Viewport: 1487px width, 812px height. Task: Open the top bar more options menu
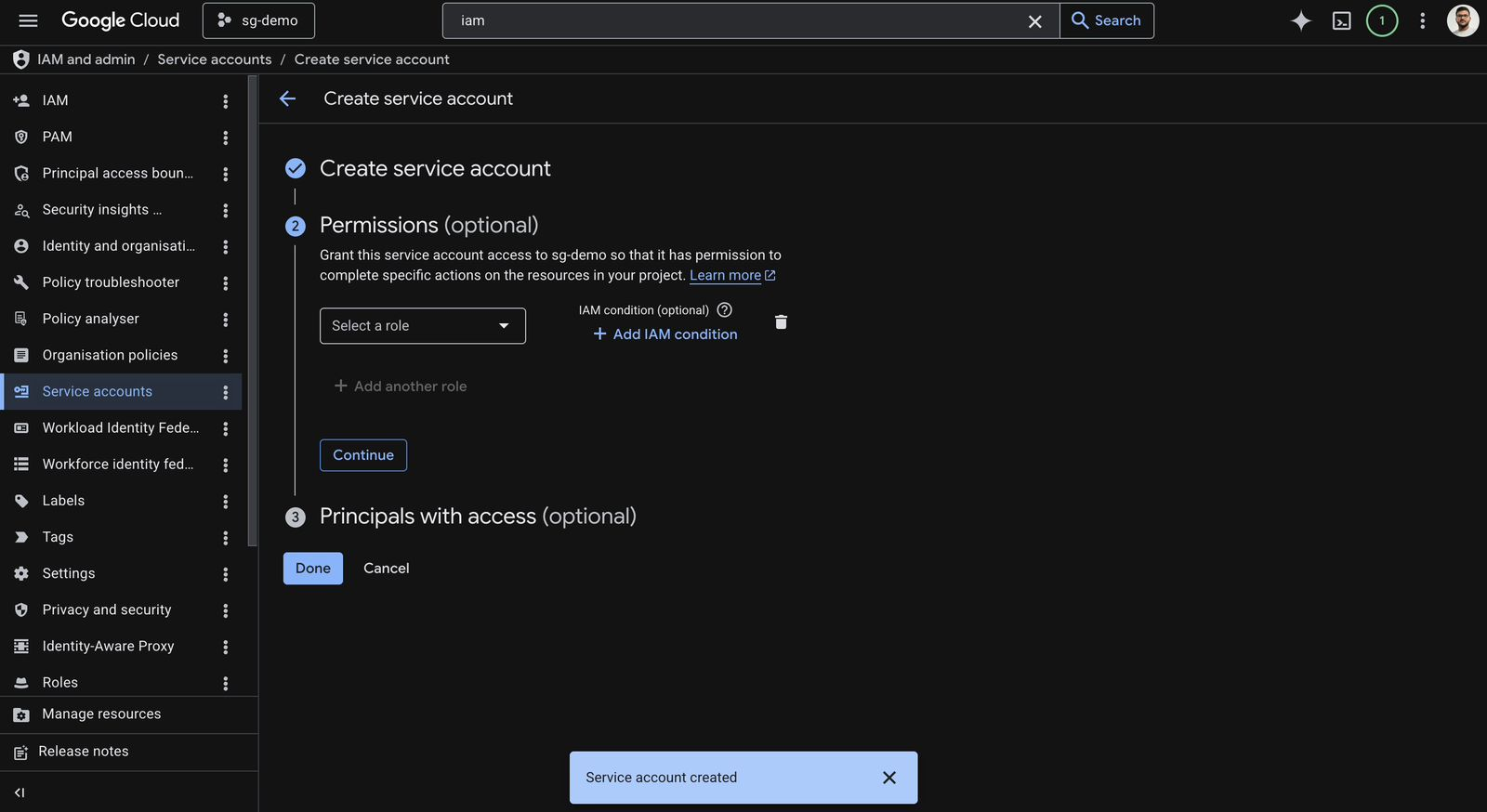pos(1422,20)
